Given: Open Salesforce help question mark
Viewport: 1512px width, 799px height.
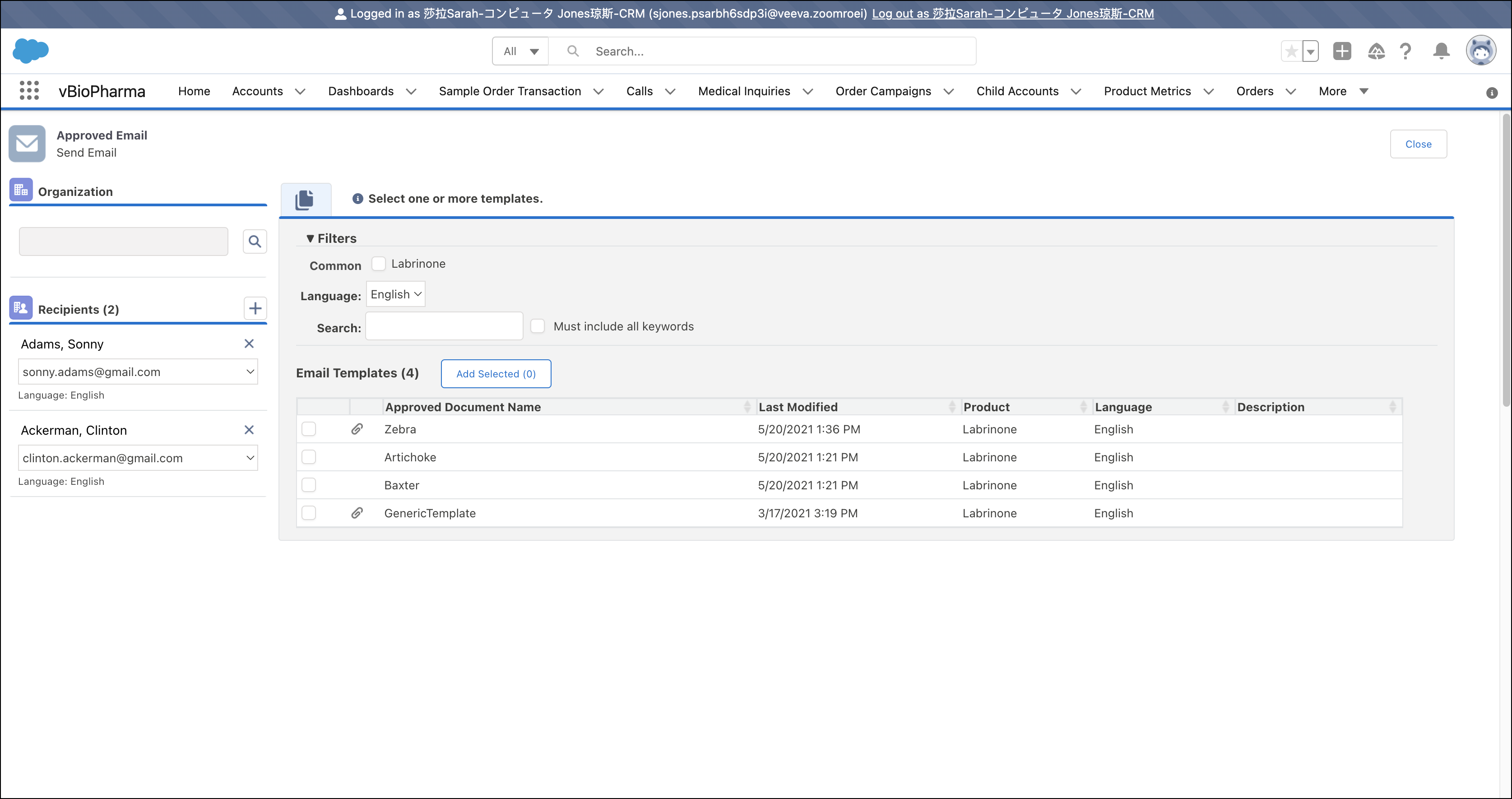Looking at the screenshot, I should point(1405,51).
